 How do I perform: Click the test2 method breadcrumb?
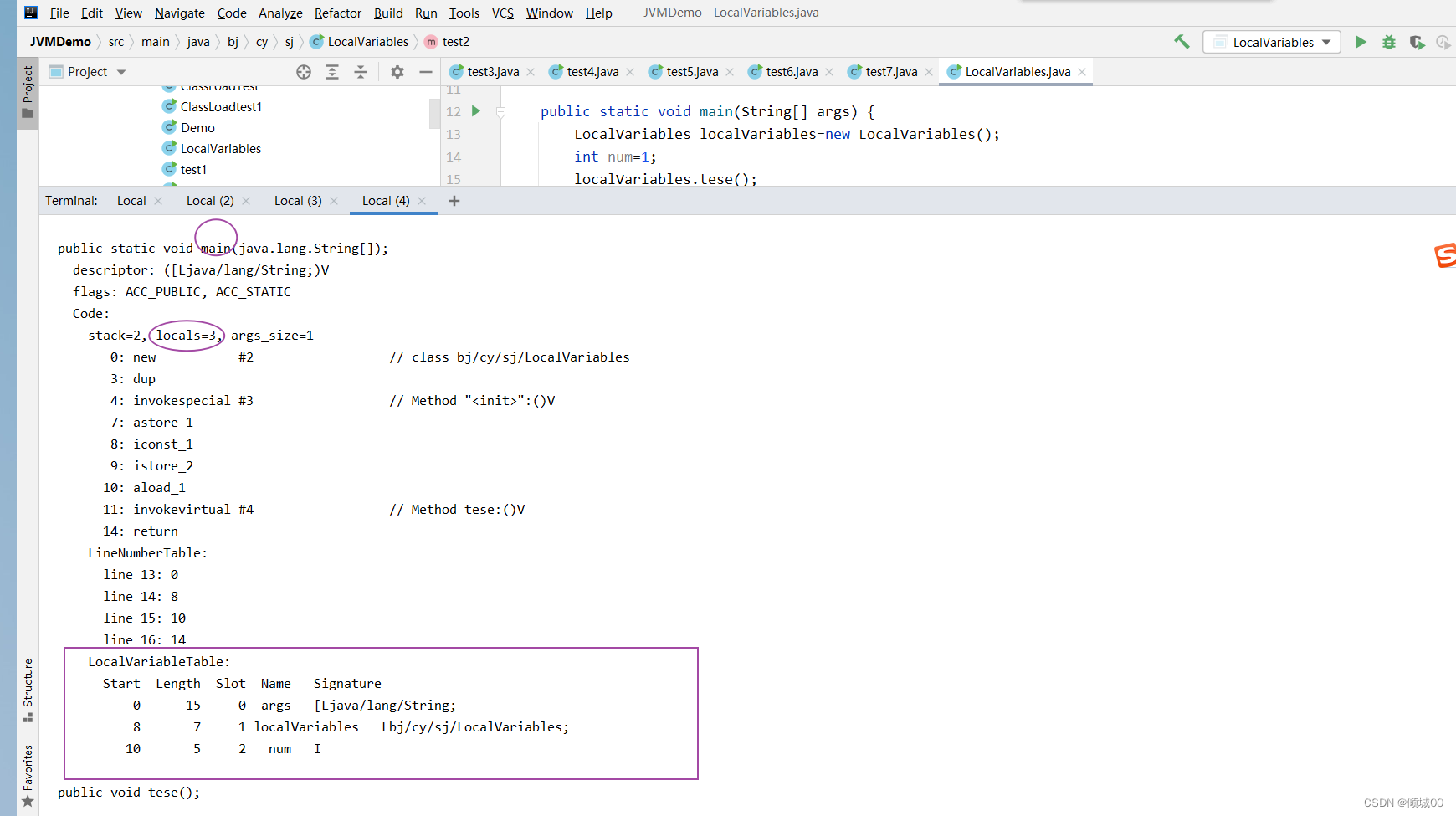click(447, 42)
